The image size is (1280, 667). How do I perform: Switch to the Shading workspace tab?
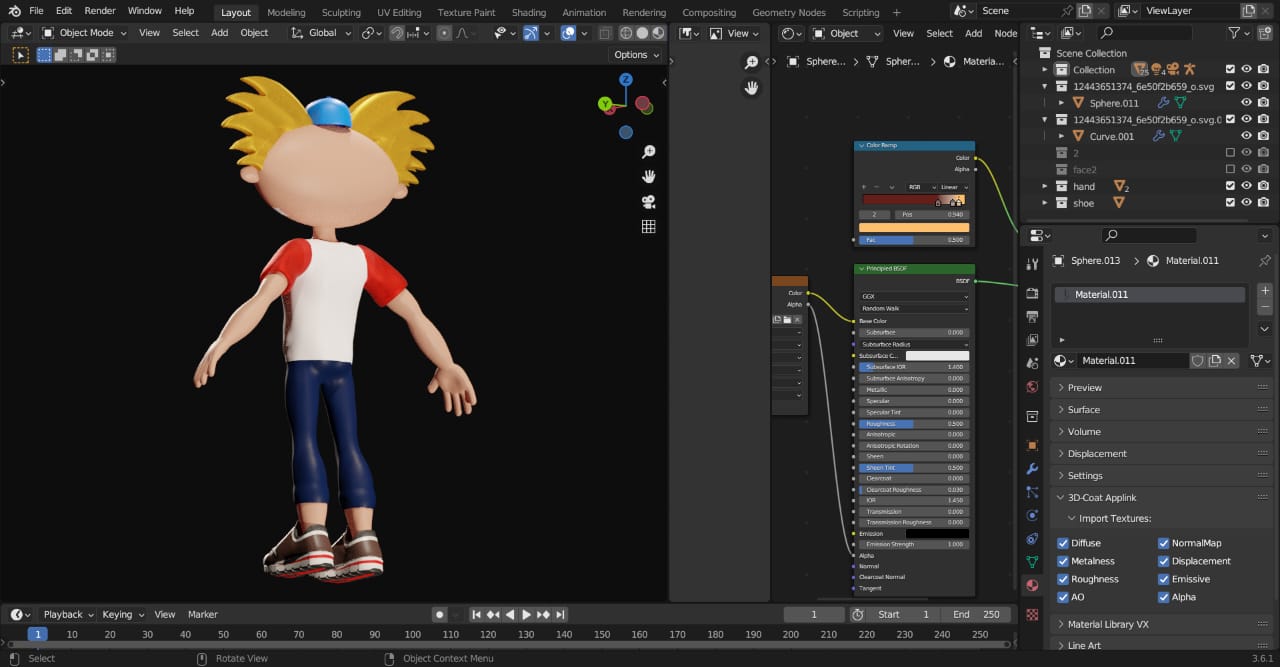coord(528,12)
